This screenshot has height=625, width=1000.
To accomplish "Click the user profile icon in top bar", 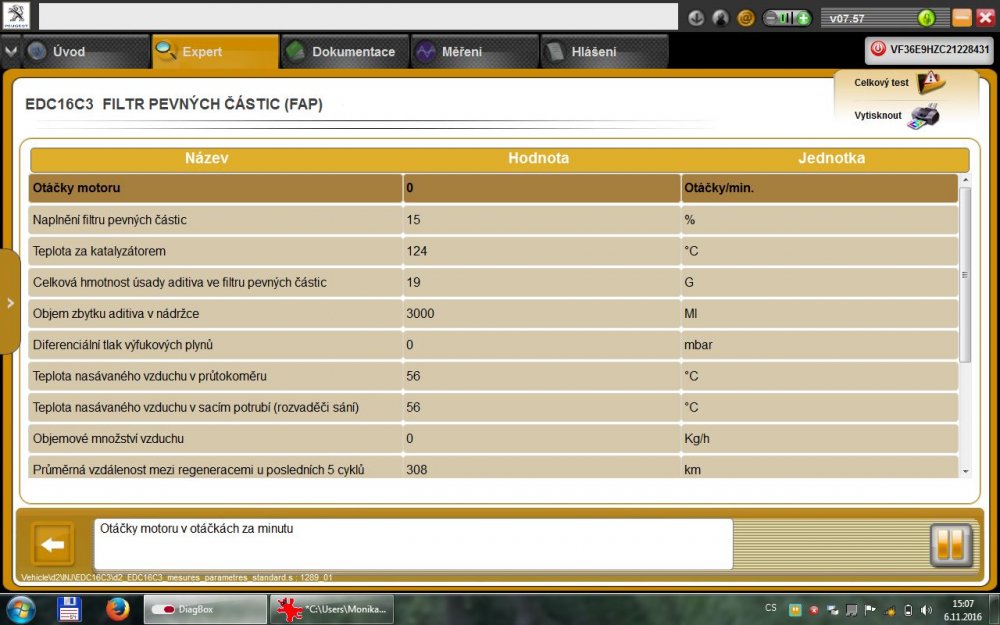I will 721,18.
